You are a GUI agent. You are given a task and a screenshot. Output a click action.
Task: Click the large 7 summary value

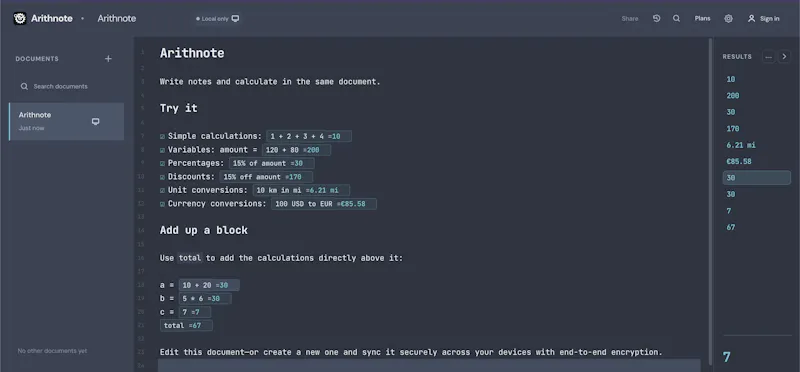[727, 357]
